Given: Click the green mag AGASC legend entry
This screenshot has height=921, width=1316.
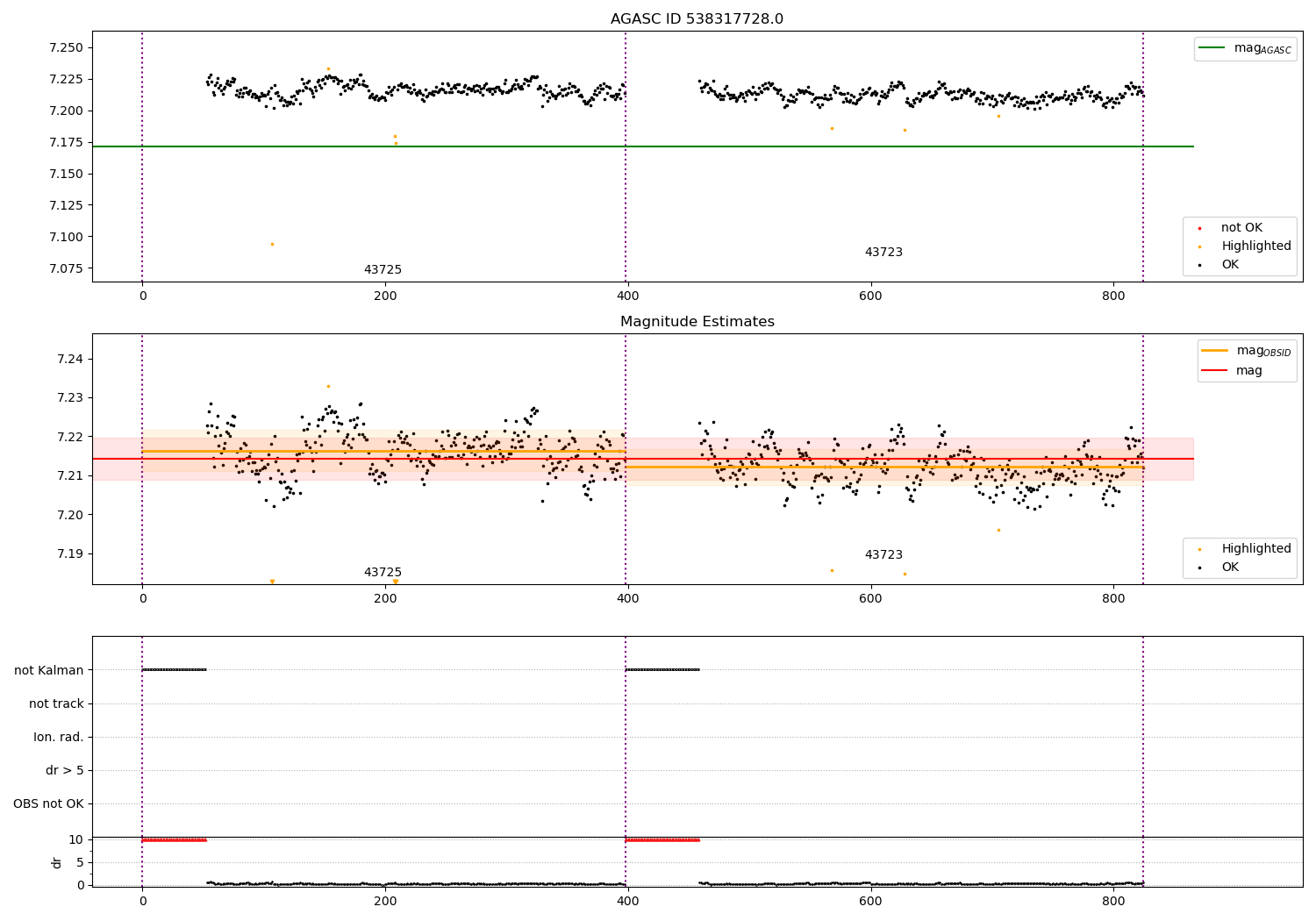Looking at the screenshot, I should tap(1245, 48).
